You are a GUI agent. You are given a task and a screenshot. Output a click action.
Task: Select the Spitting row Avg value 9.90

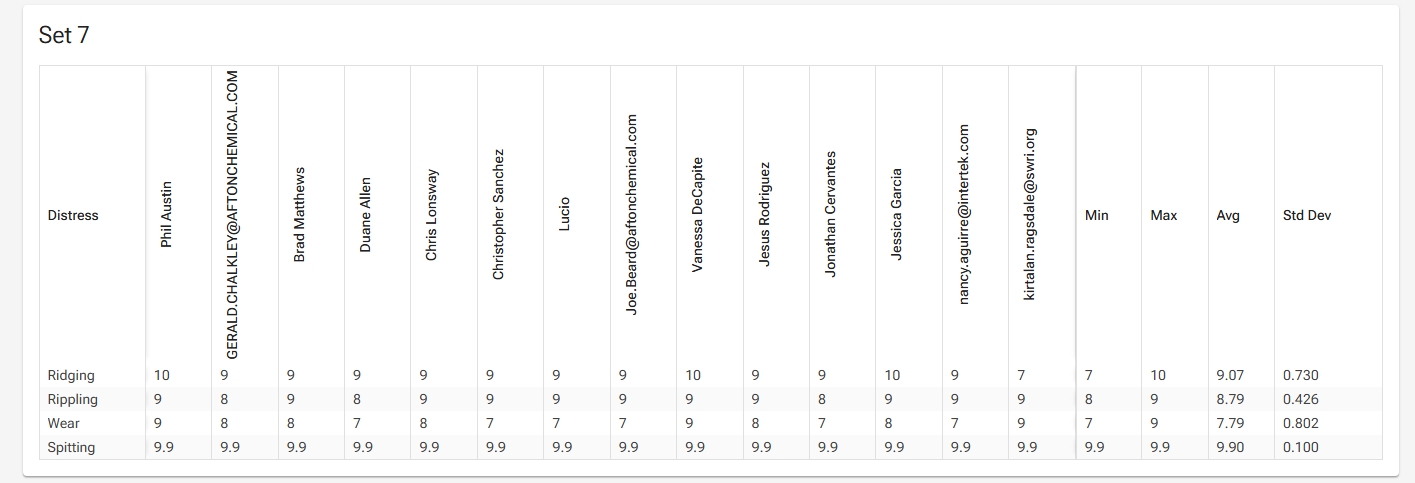point(1230,447)
